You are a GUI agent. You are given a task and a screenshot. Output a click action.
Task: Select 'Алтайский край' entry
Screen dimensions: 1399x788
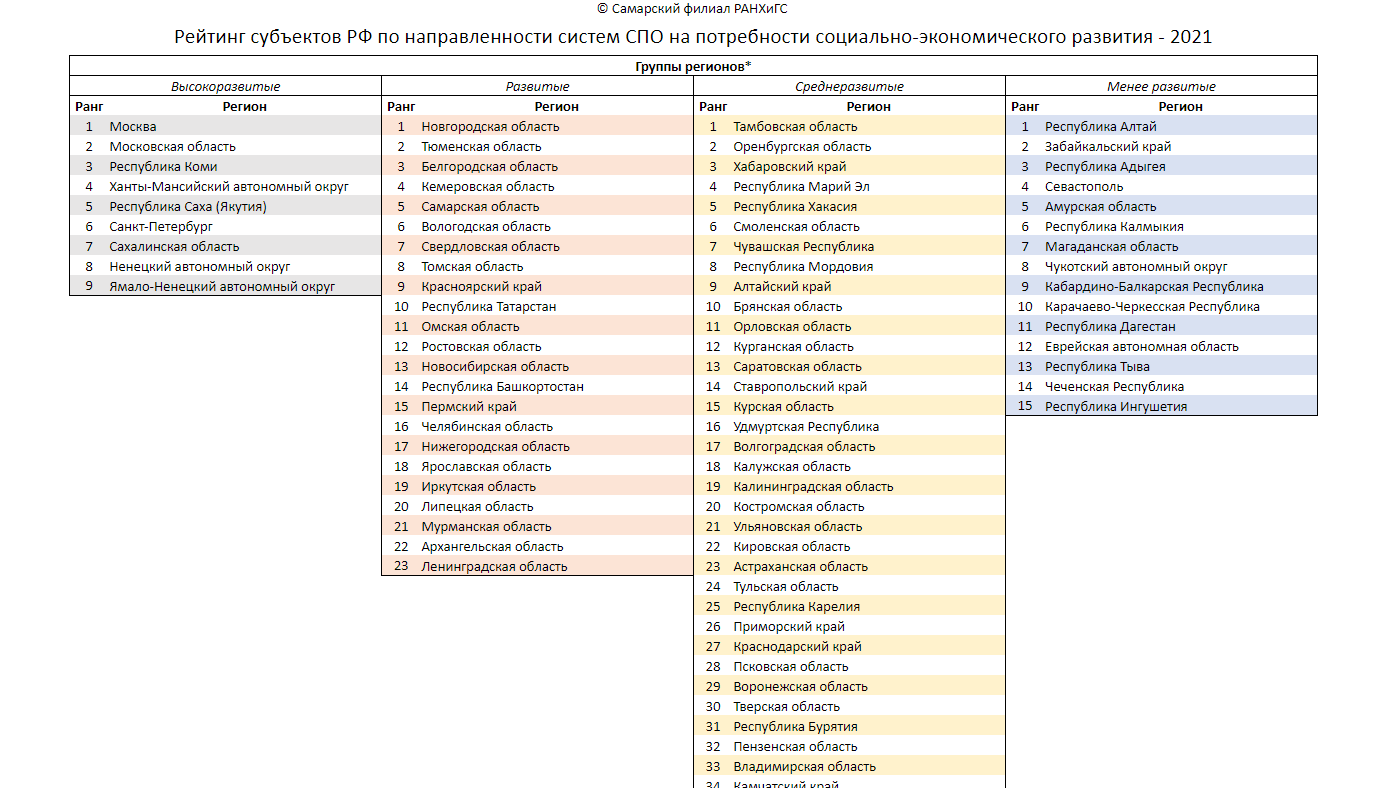tap(782, 287)
